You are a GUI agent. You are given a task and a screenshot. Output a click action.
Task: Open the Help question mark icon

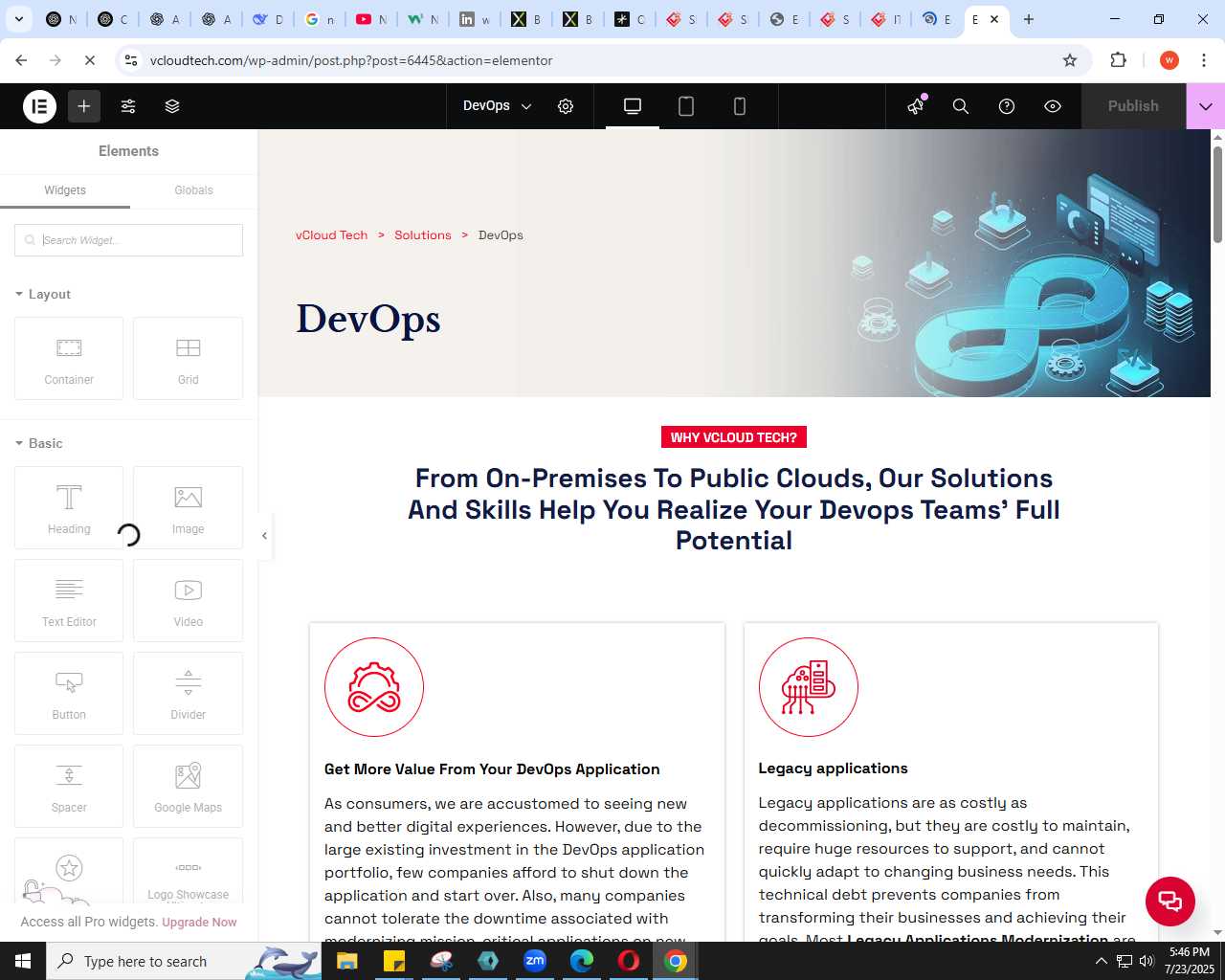[1007, 106]
